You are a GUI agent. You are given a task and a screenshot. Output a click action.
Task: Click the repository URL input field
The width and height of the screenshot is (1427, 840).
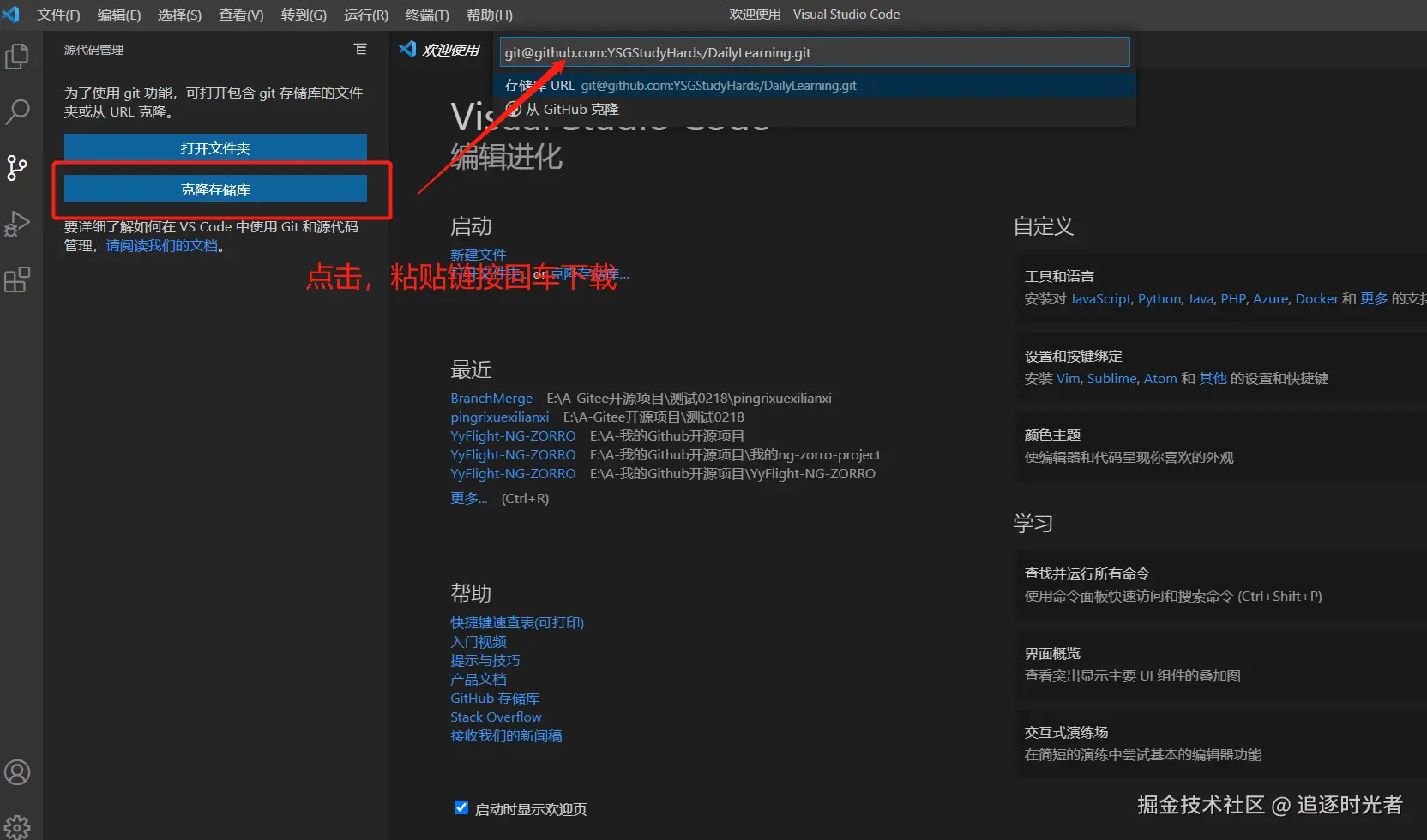point(815,52)
